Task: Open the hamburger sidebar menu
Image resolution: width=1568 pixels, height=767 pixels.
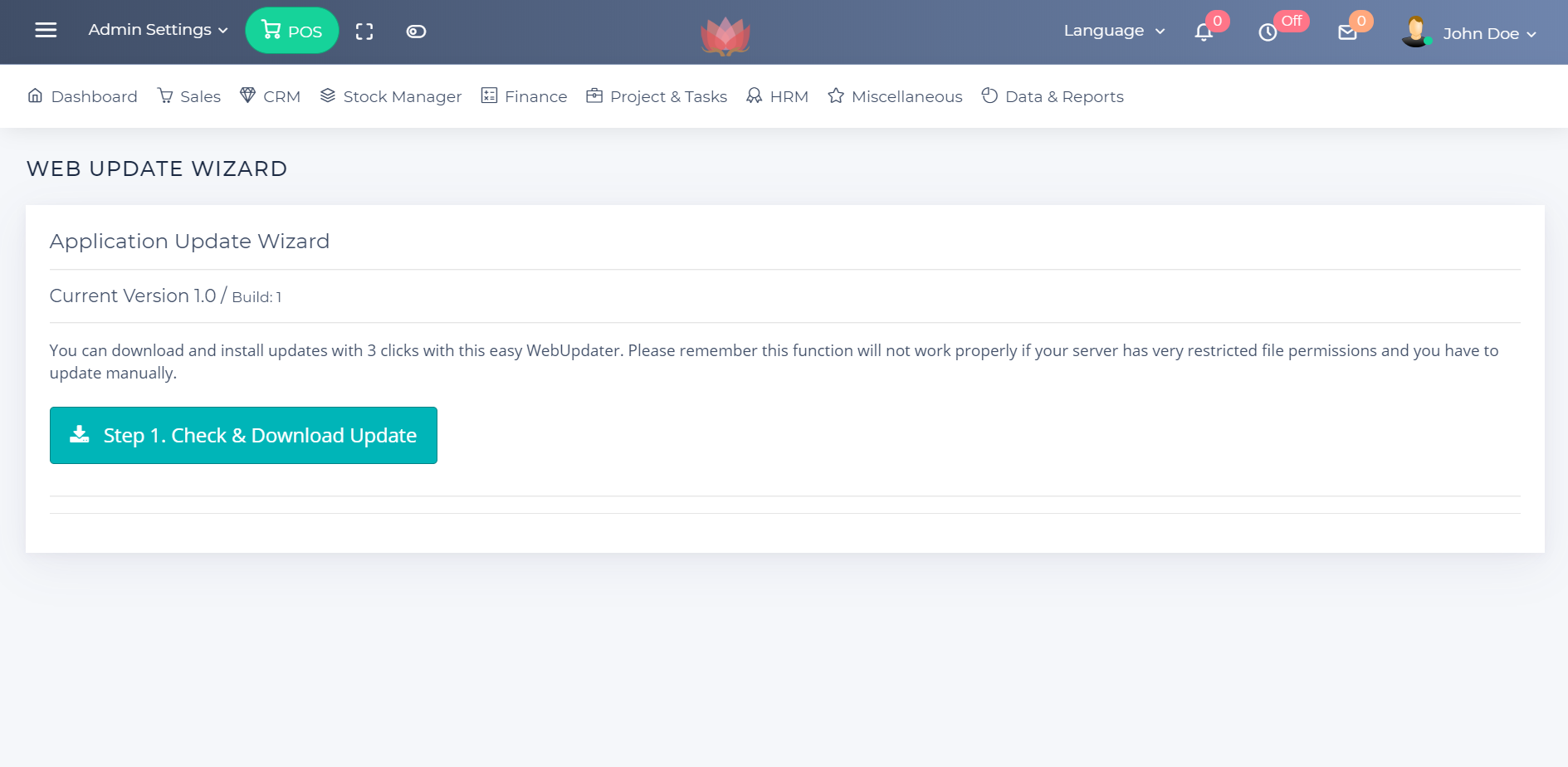Action: (46, 31)
